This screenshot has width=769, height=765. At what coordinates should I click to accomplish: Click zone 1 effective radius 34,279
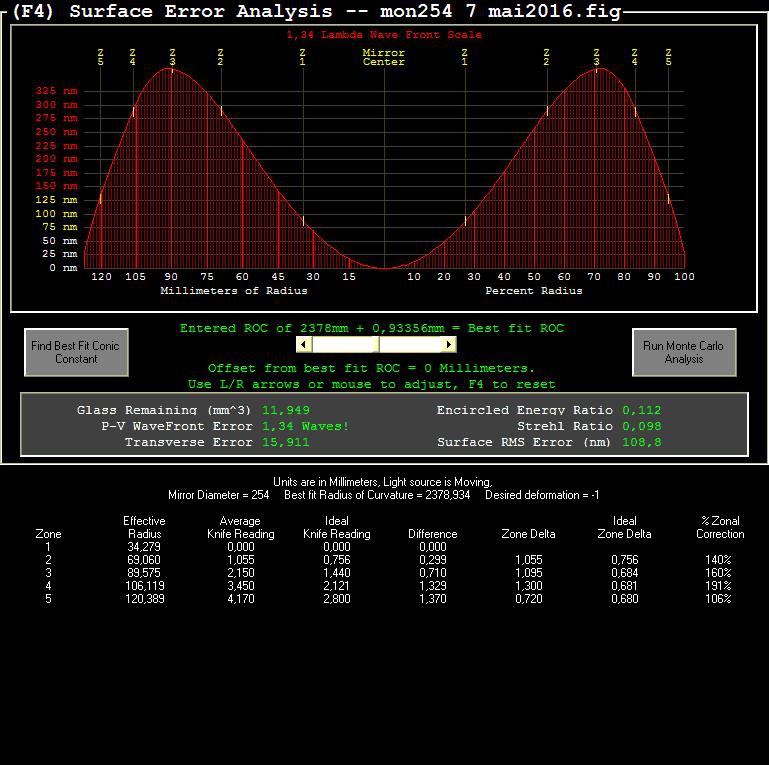(x=144, y=547)
